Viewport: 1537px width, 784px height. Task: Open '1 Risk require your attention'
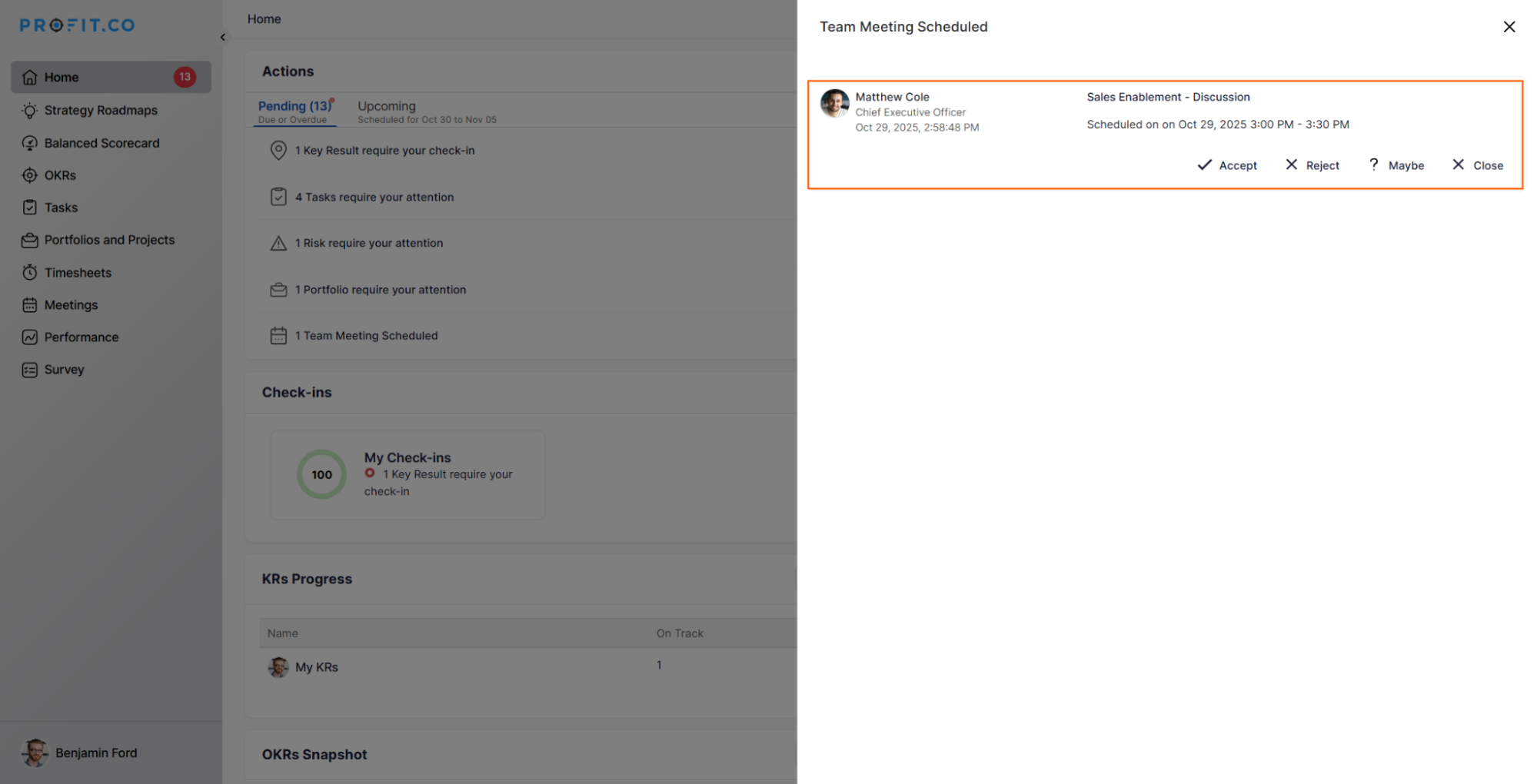coord(369,243)
